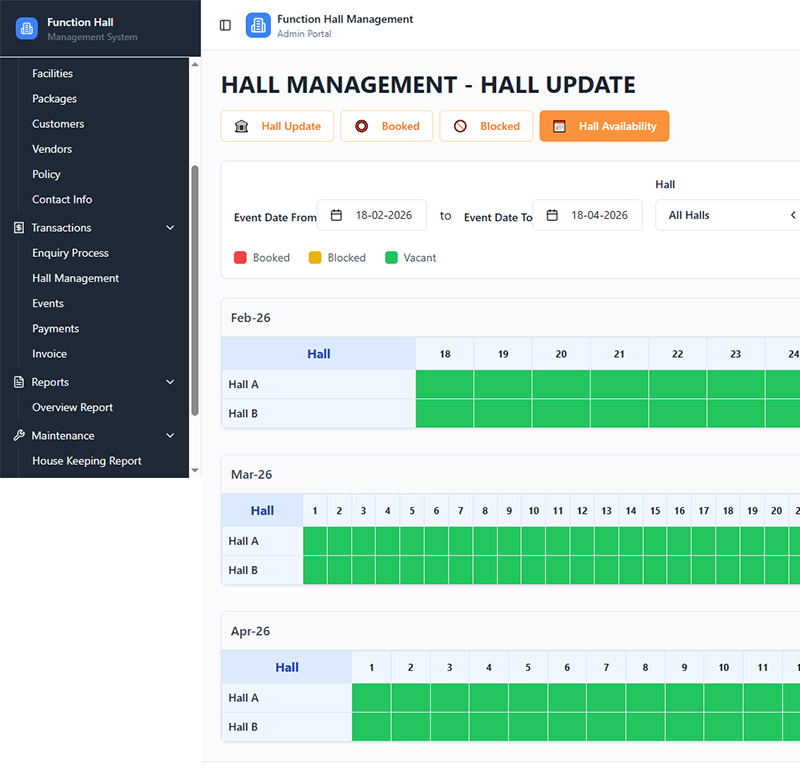Image resolution: width=800 pixels, height=774 pixels.
Task: Click the calendar icon in Event Date From
Action: (337, 215)
